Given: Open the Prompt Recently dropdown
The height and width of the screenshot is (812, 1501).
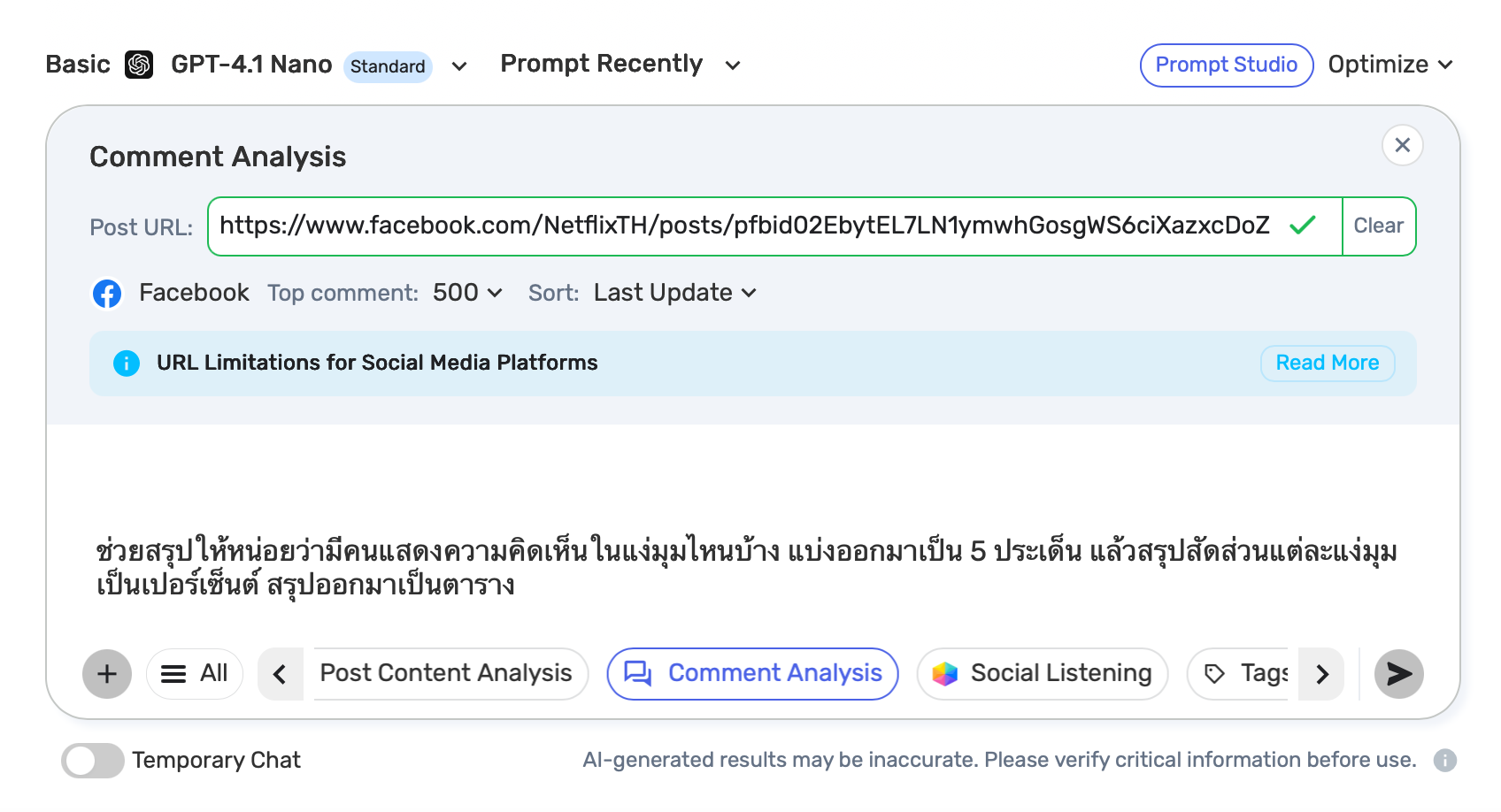Looking at the screenshot, I should tap(732, 65).
